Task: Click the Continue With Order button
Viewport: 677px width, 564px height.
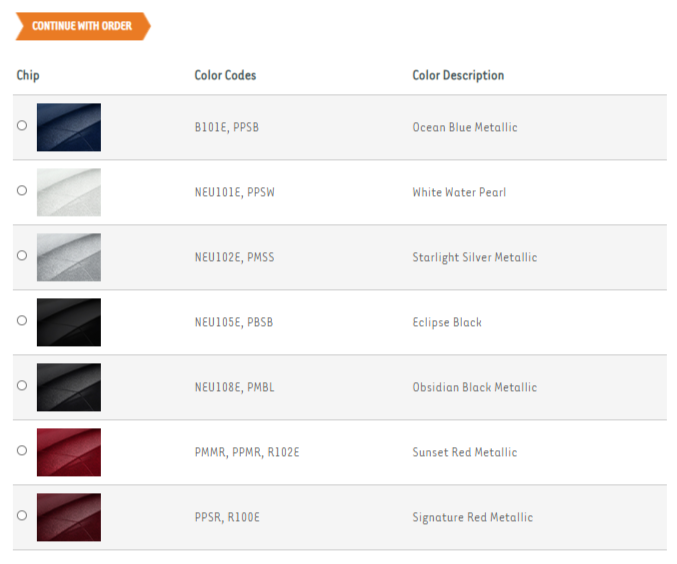Action: coord(83,26)
